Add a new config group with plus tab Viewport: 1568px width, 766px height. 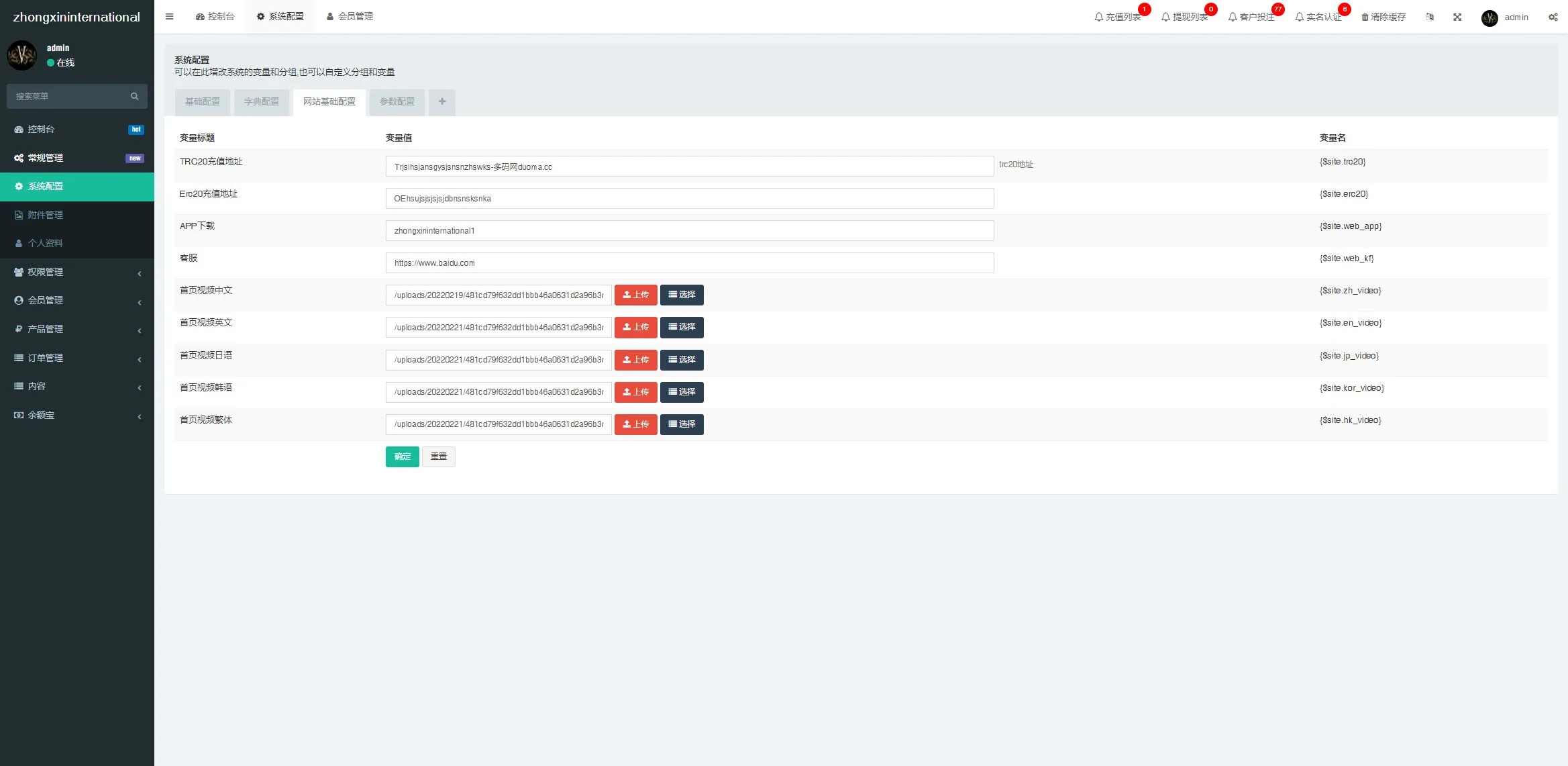(441, 101)
